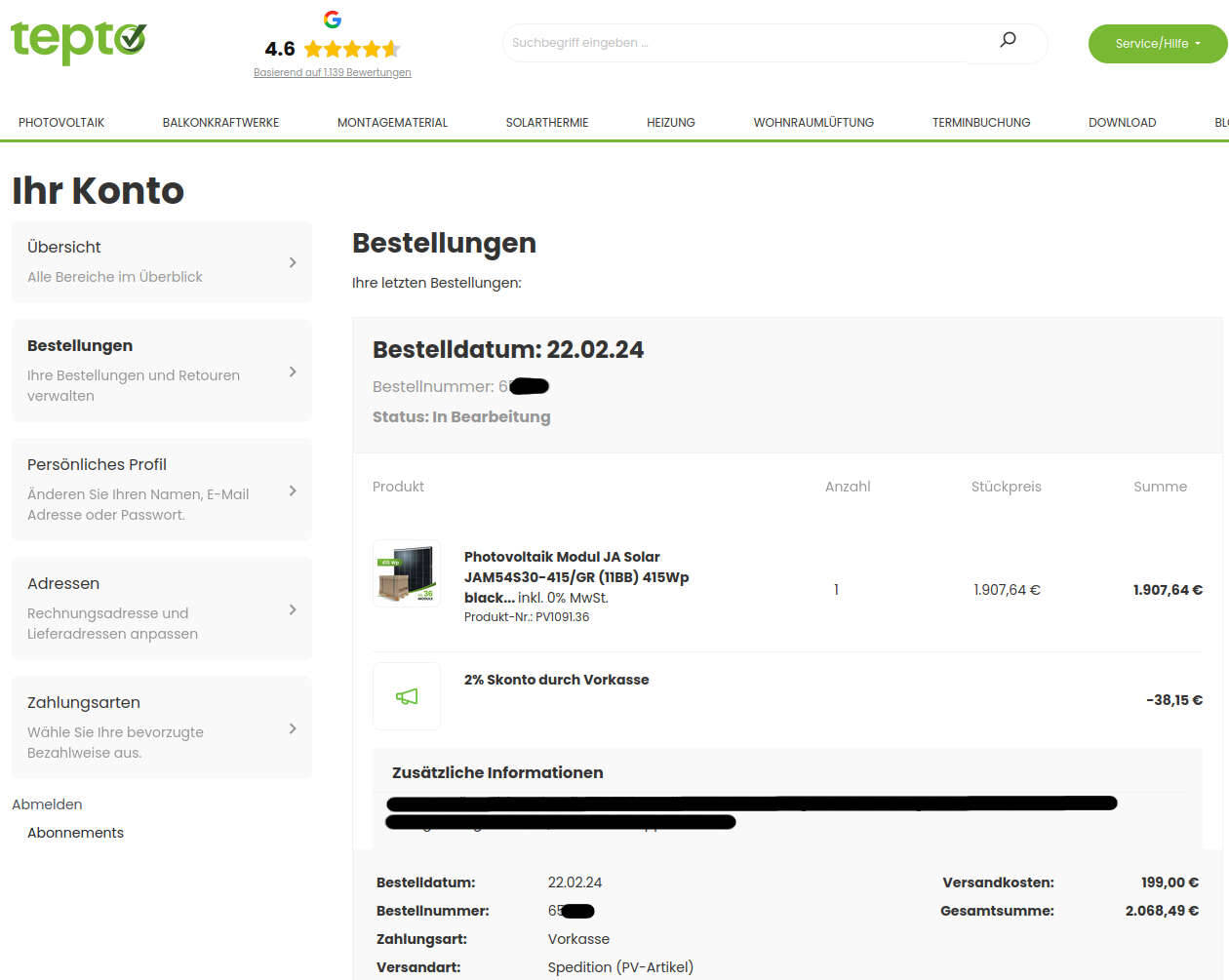
Task: Open the Adressen section
Action: click(162, 608)
